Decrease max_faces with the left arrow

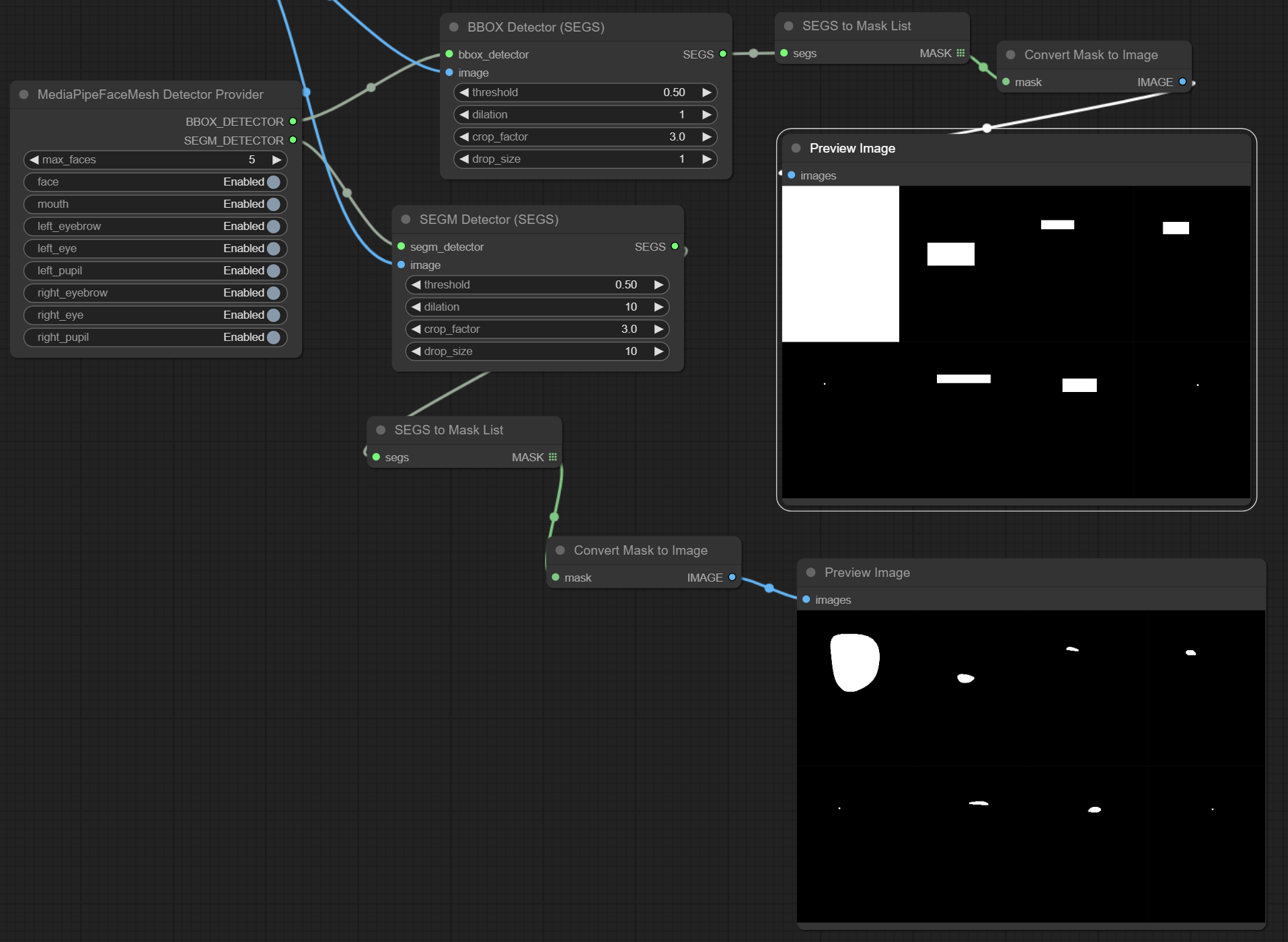(34, 160)
